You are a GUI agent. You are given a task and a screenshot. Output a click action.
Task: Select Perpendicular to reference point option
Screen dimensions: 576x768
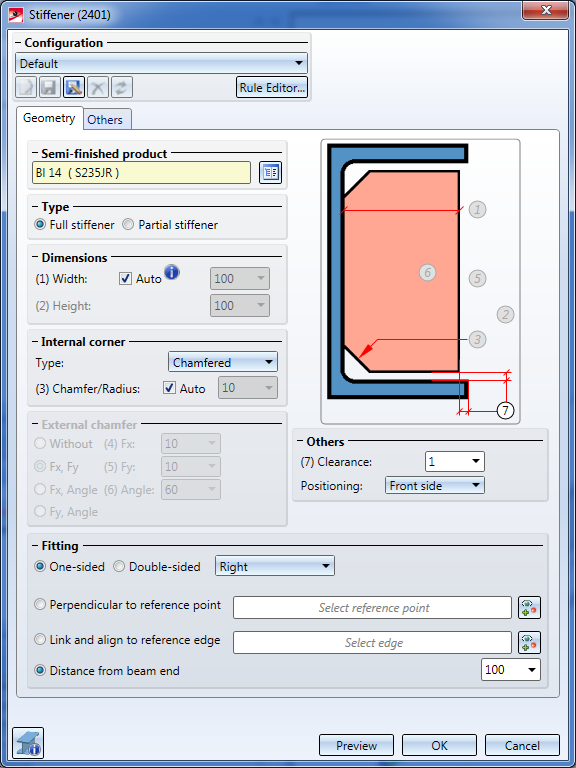[x=128, y=605]
